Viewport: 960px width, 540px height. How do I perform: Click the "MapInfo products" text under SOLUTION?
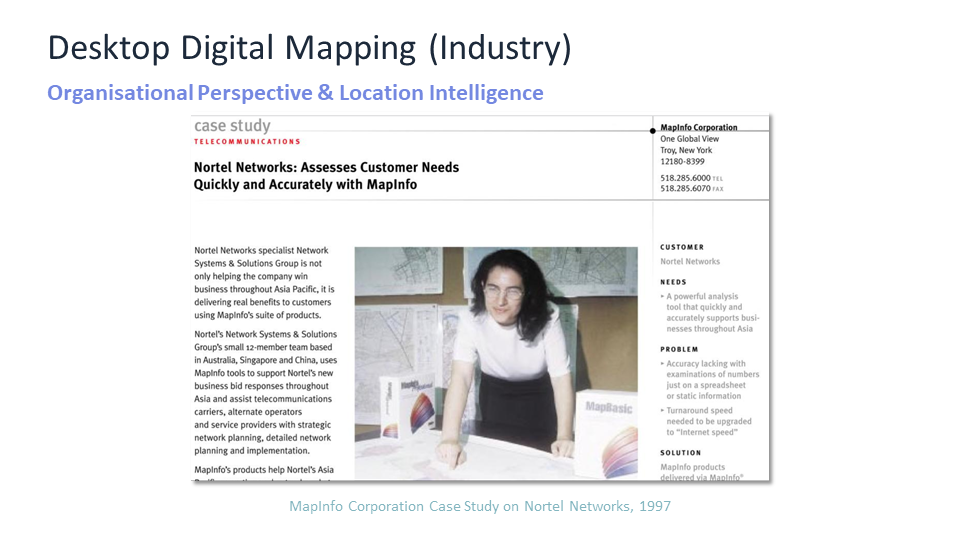pyautogui.click(x=692, y=467)
